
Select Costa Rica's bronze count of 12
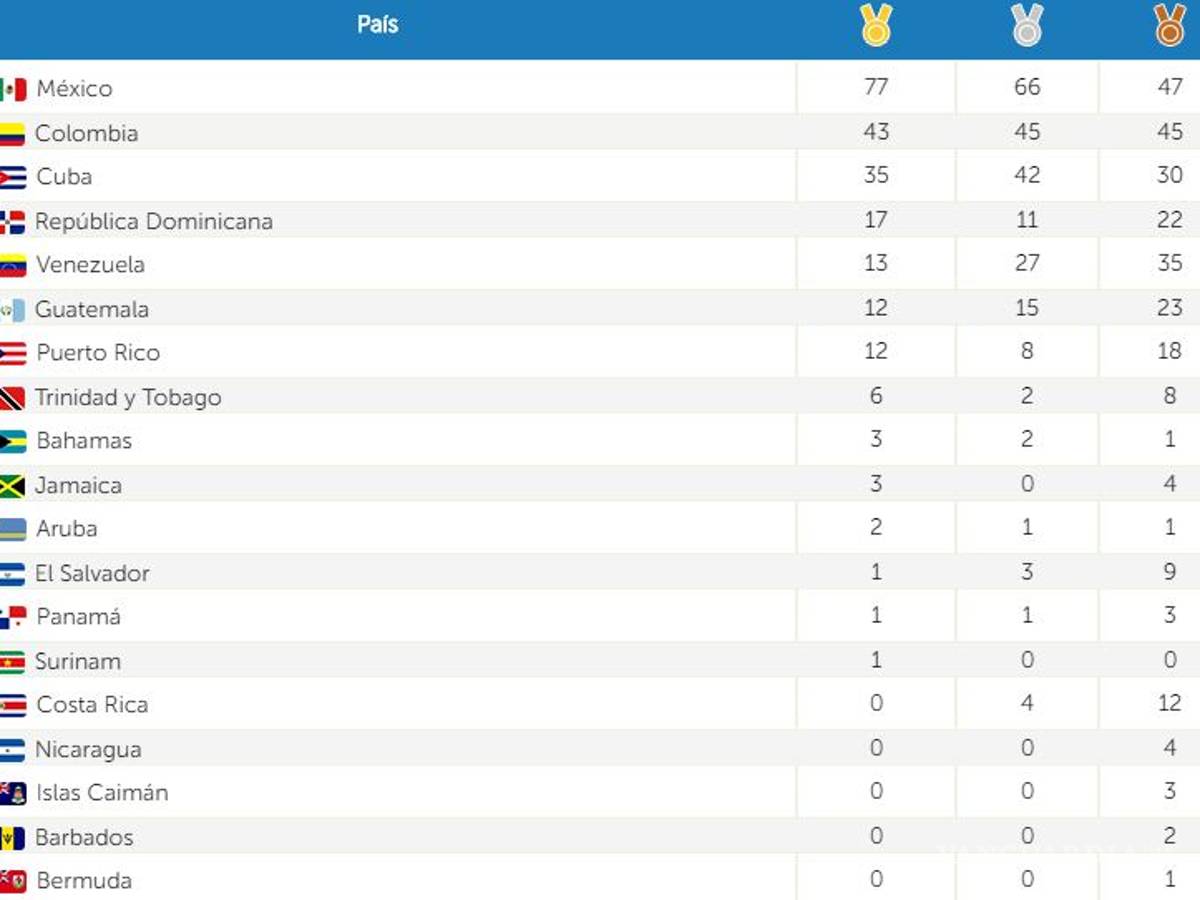[1168, 704]
